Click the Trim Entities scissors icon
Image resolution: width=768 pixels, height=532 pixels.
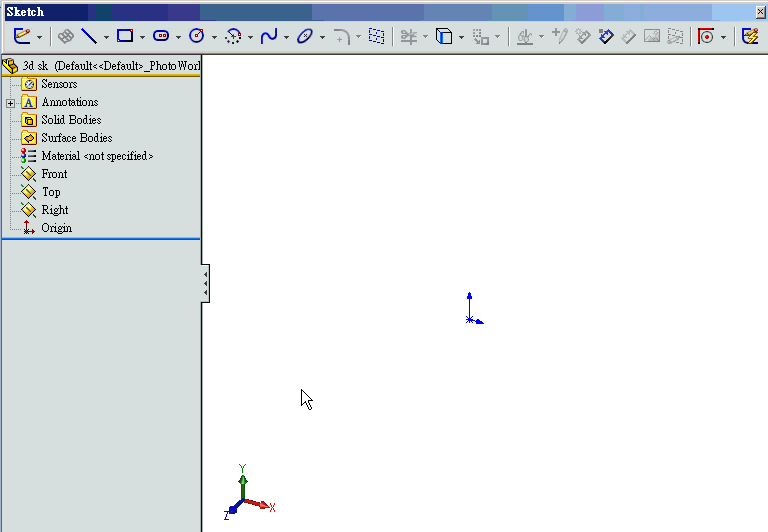pos(408,36)
